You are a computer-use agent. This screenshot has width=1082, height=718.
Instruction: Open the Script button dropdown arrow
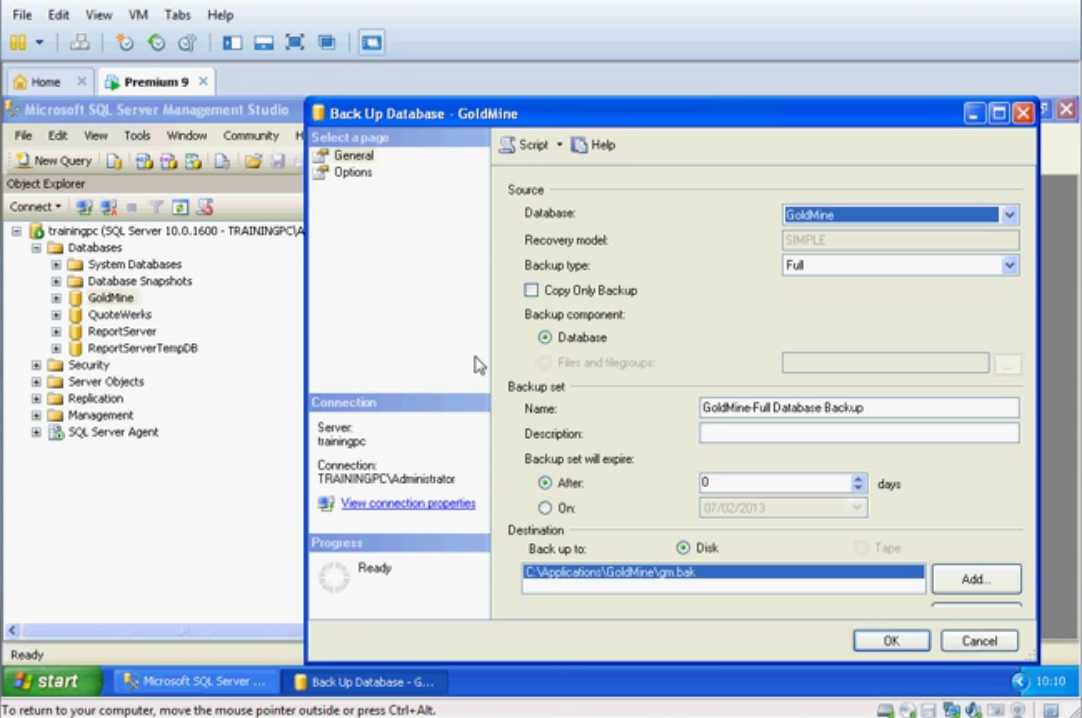point(560,145)
